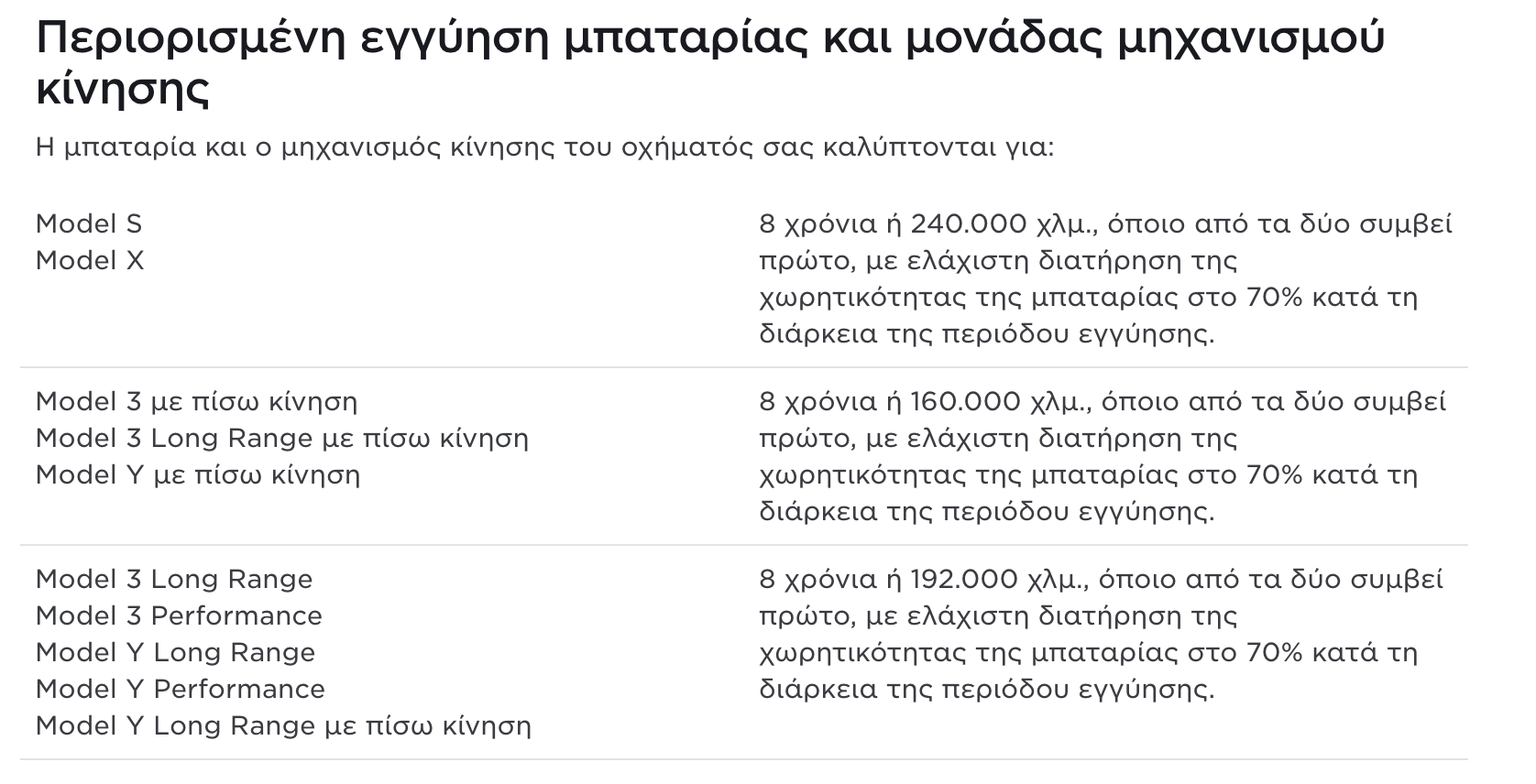The width and height of the screenshot is (1536, 784).
Task: Click the Model Y Long Range entry
Action: tap(175, 652)
